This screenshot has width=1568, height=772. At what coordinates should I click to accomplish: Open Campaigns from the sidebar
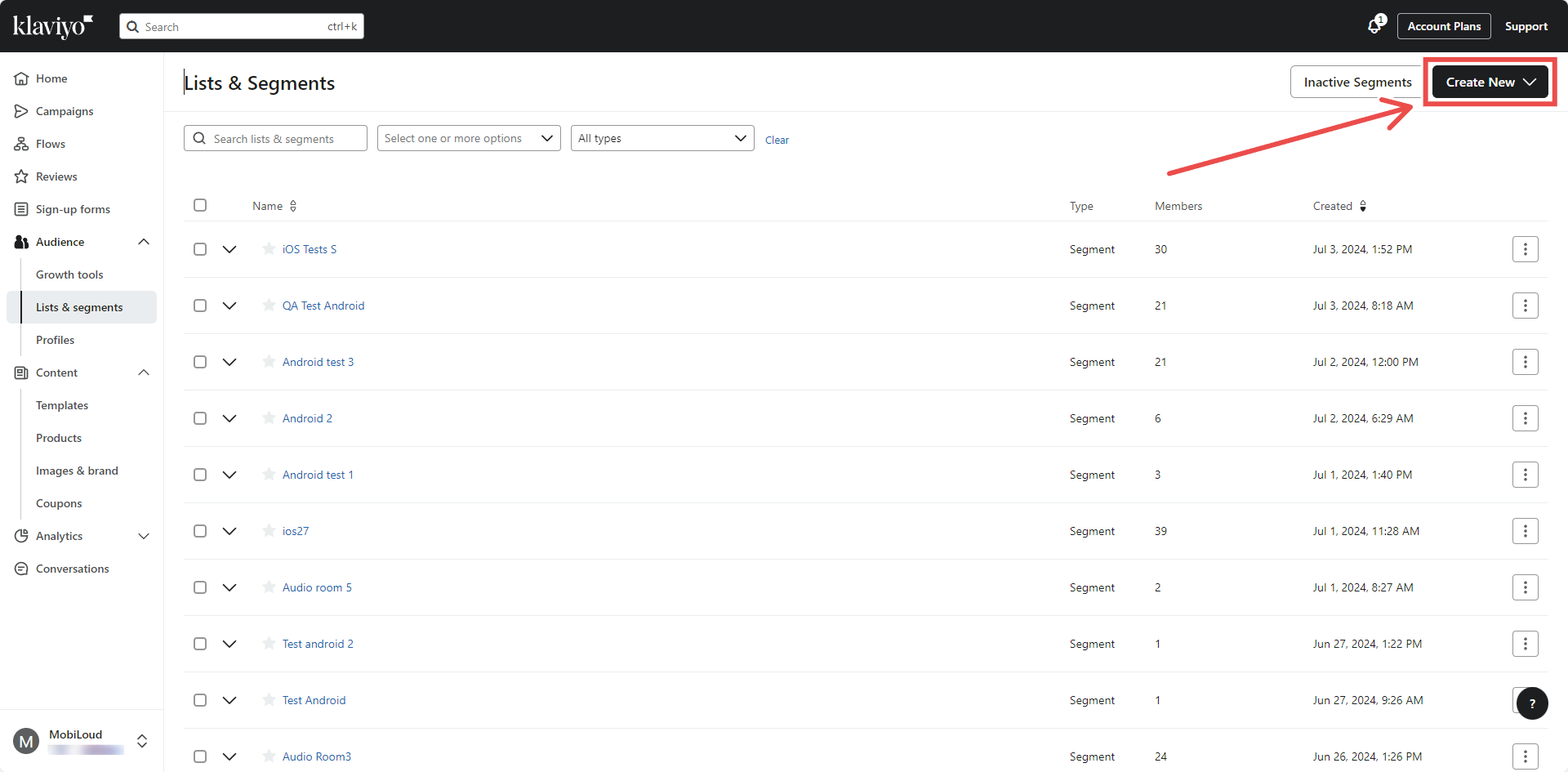point(65,111)
